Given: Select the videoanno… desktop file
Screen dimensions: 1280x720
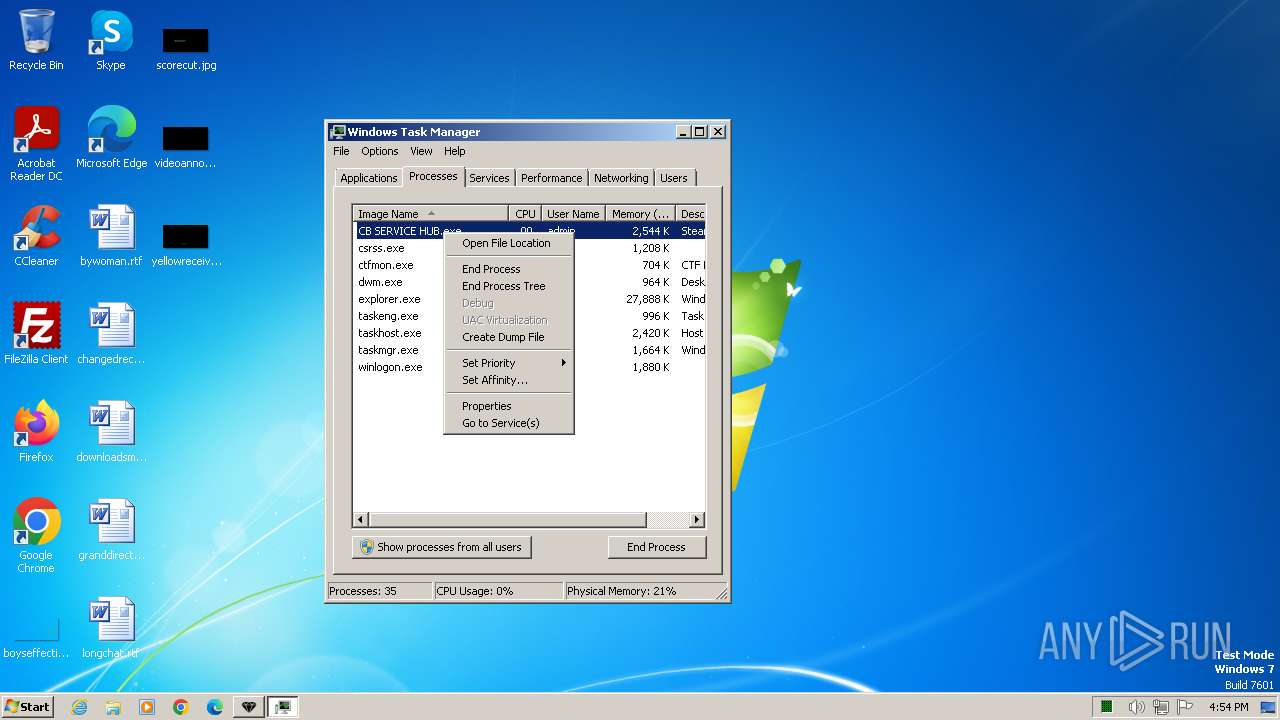Looking at the screenshot, I should coord(186,146).
